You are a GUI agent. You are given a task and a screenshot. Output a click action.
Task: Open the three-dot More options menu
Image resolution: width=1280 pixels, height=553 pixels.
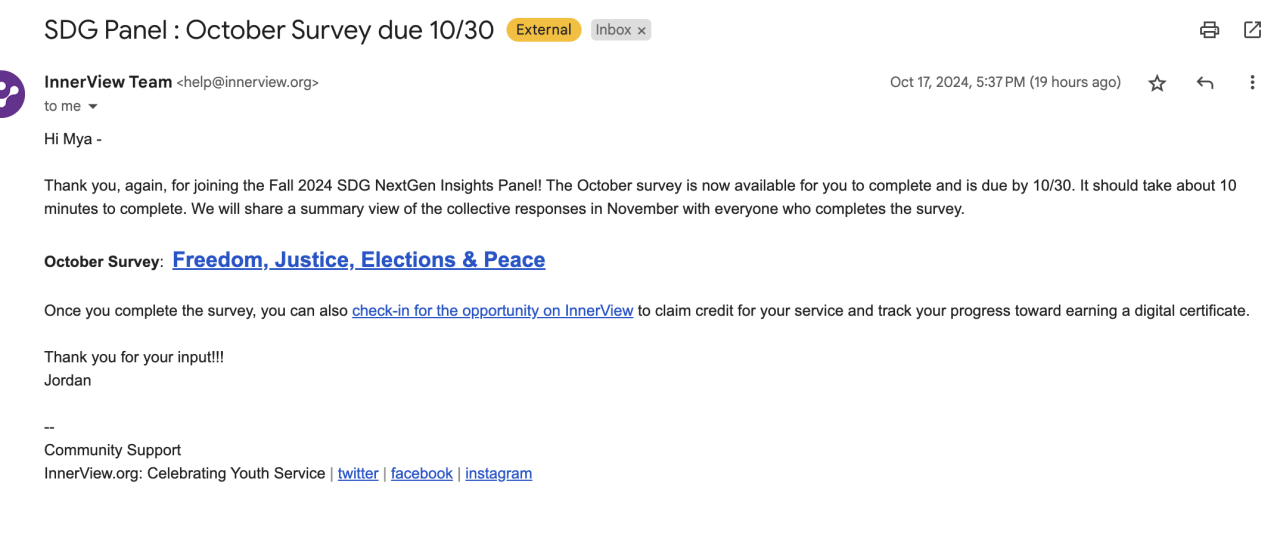(1252, 83)
